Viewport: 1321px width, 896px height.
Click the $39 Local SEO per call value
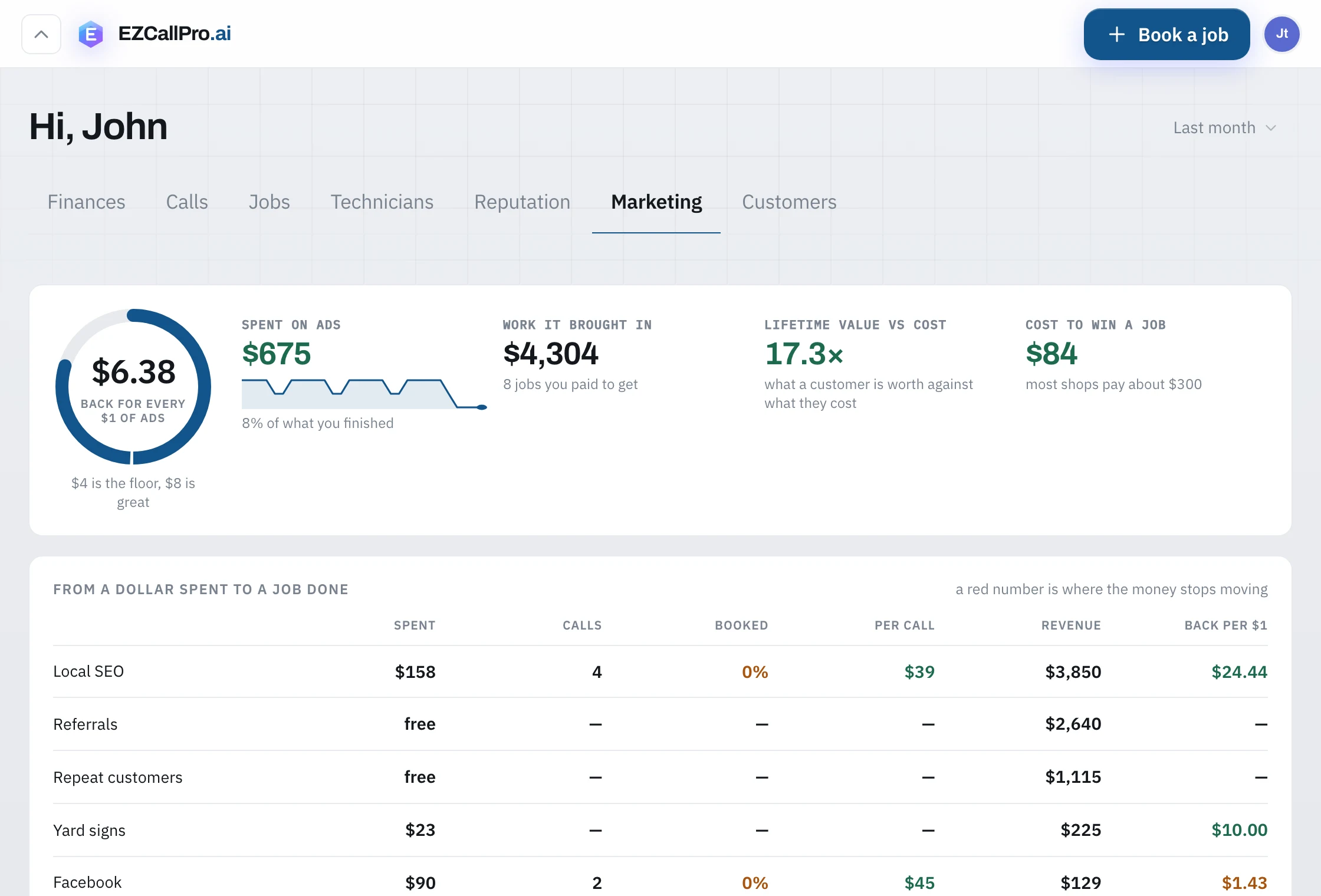pos(919,671)
